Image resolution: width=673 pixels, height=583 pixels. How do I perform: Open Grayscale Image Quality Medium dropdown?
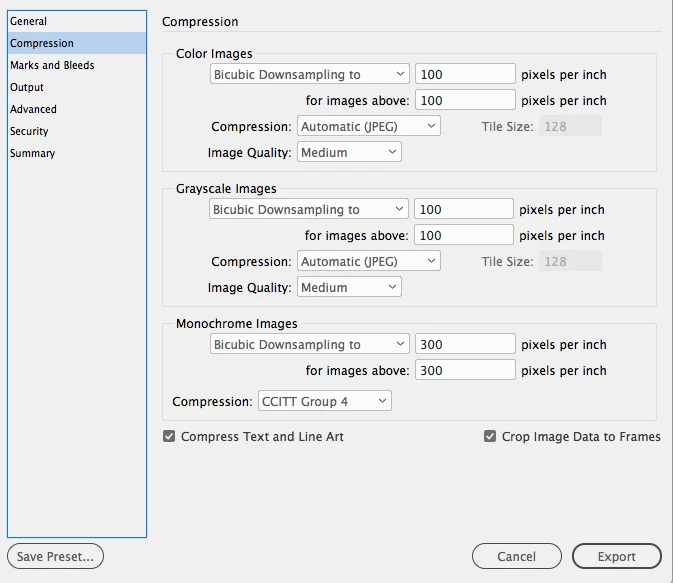349,287
